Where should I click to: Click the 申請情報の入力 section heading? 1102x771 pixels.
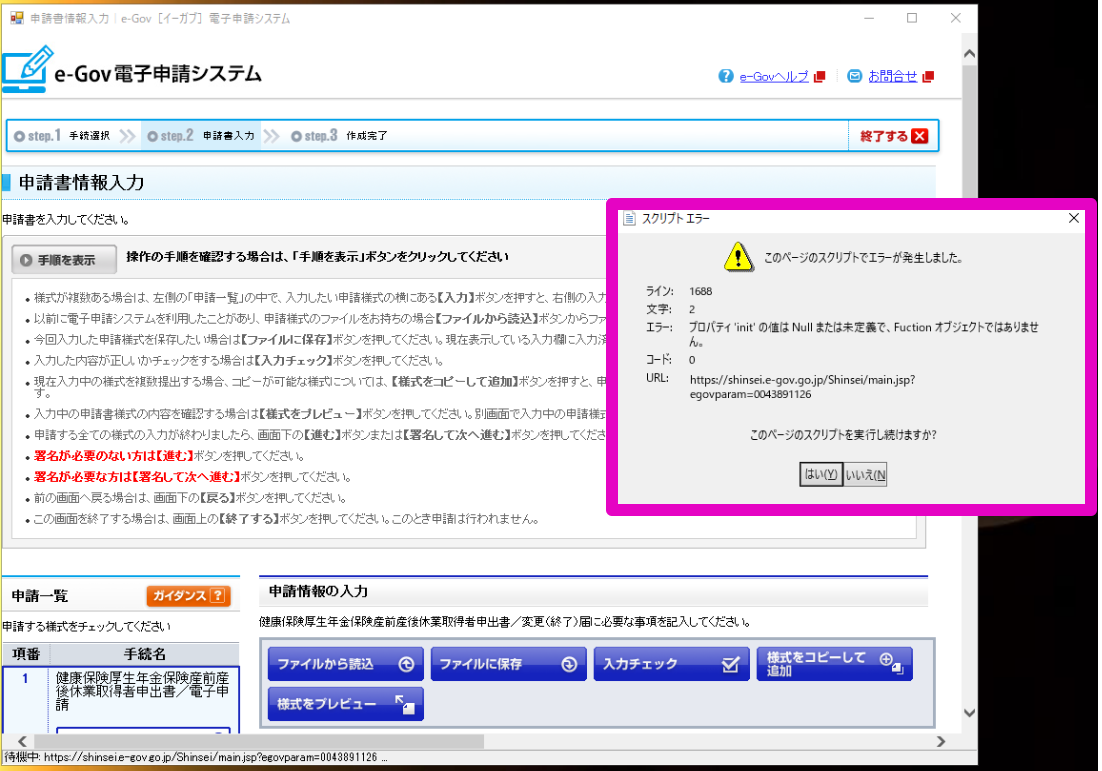[x=318, y=592]
